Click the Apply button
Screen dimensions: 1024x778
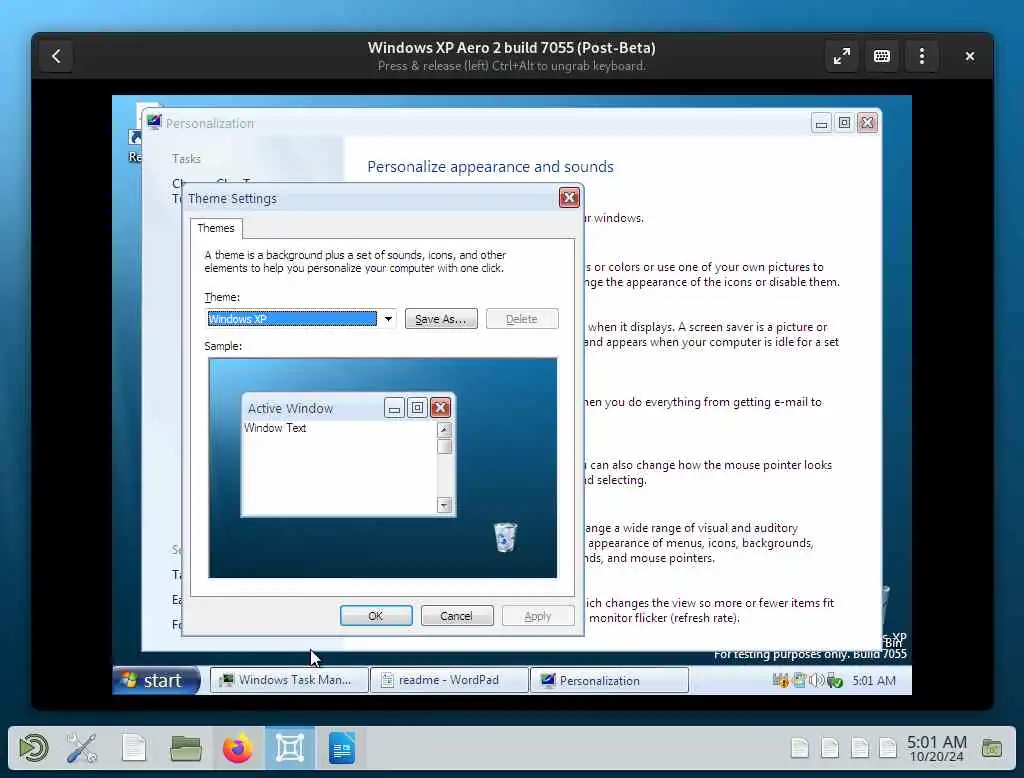coord(537,615)
